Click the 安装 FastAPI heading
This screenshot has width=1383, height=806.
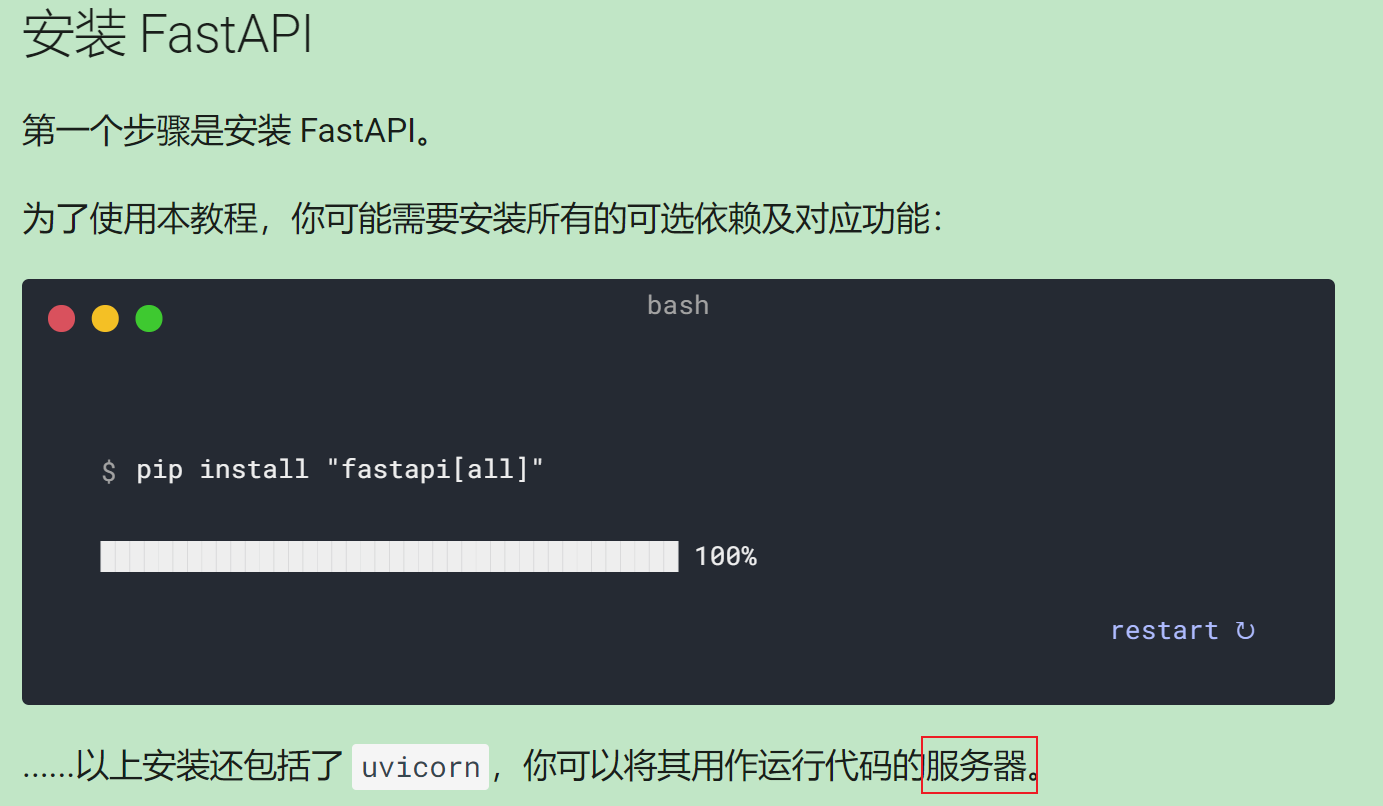(x=168, y=36)
